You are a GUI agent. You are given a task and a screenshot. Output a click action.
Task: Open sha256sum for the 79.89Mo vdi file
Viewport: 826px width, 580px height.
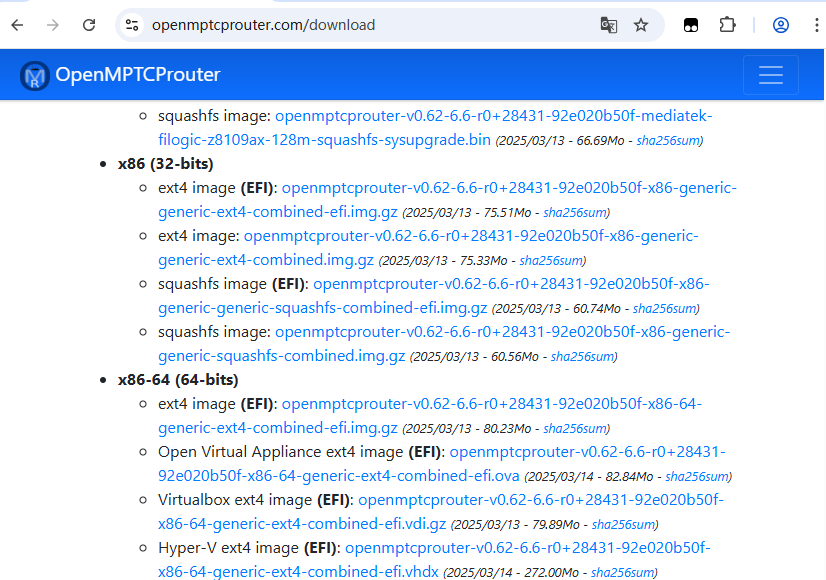623,525
